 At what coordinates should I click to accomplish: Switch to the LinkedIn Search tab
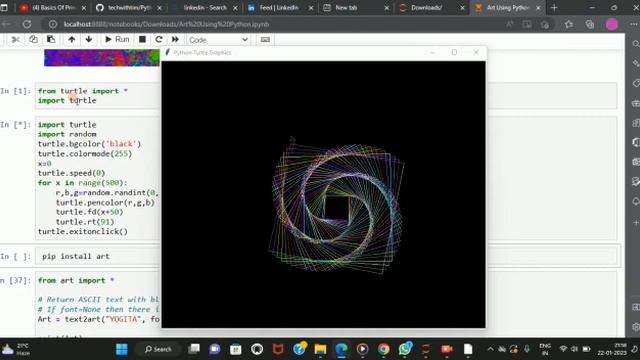204,8
